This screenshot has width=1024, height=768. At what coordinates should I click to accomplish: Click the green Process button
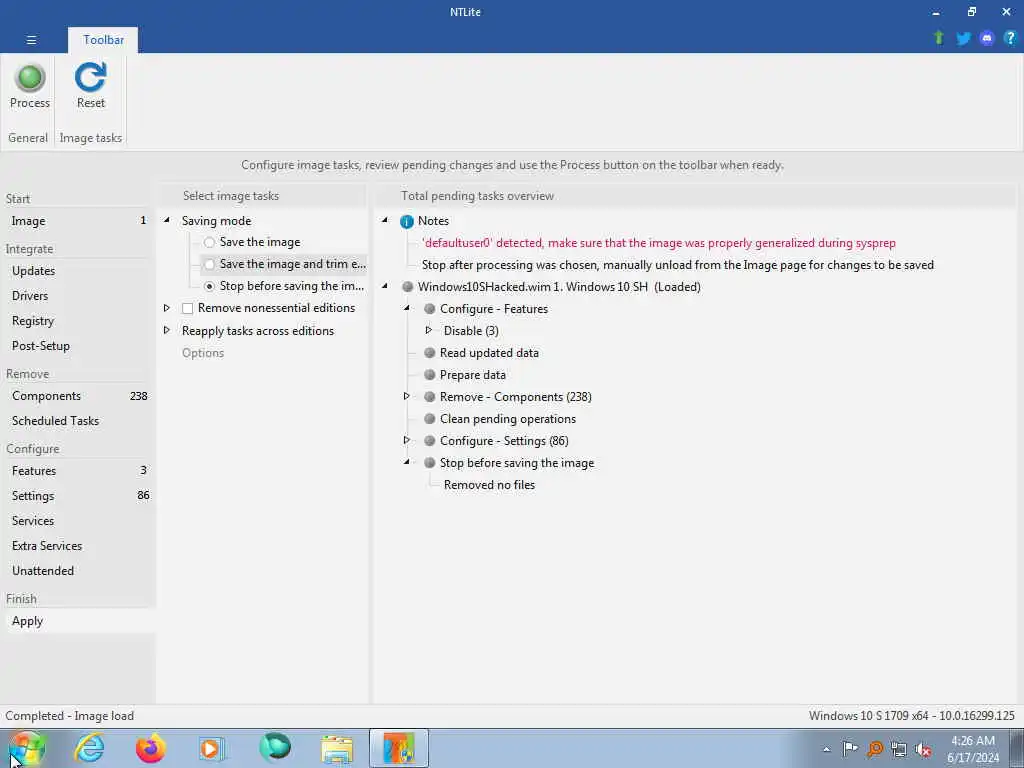pyautogui.click(x=29, y=86)
